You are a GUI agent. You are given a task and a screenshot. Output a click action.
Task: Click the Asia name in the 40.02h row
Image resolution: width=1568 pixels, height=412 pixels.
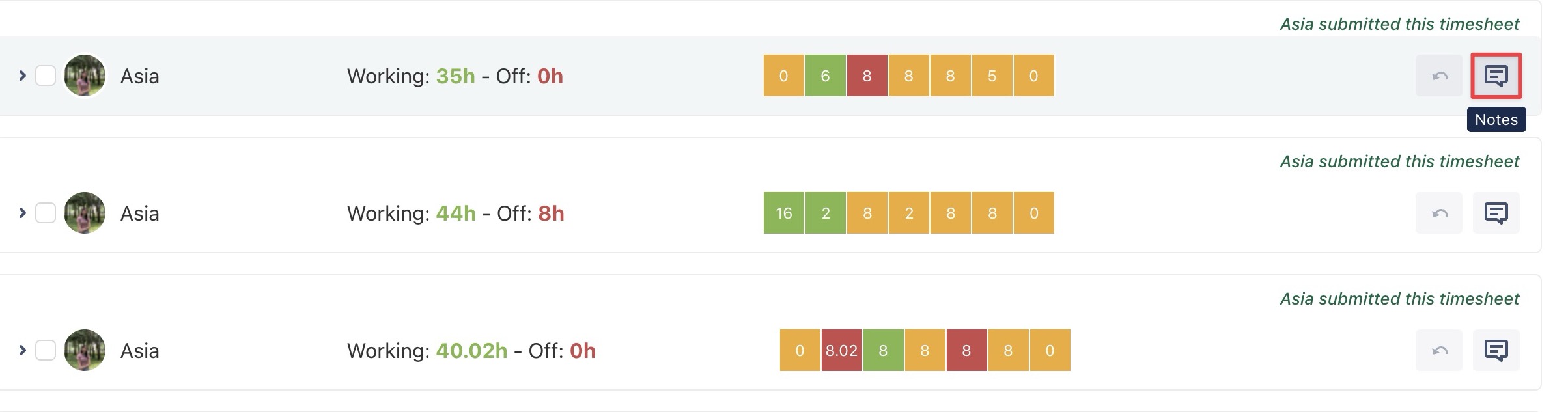pyautogui.click(x=139, y=351)
